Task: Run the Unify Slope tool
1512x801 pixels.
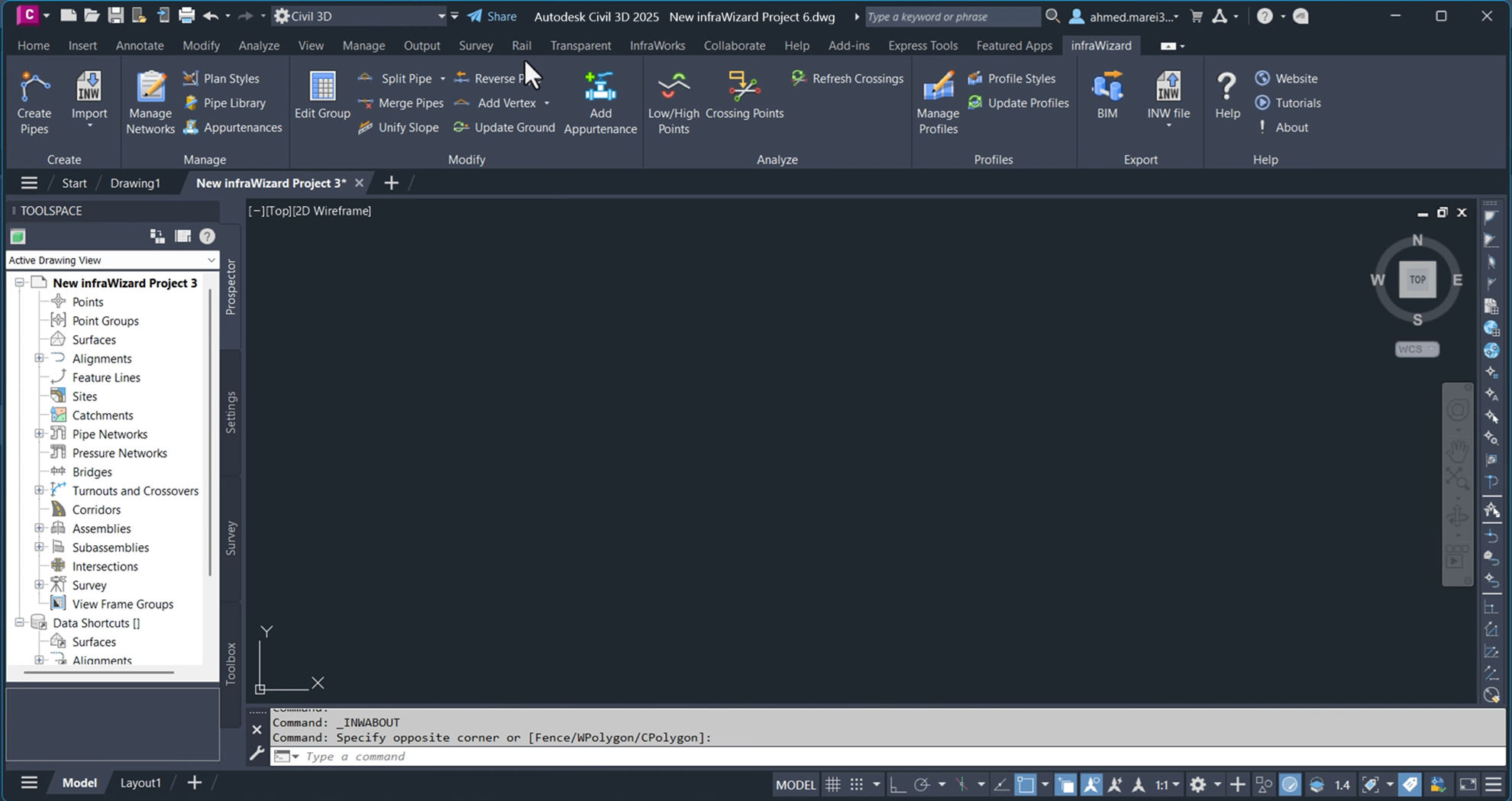Action: 399,127
